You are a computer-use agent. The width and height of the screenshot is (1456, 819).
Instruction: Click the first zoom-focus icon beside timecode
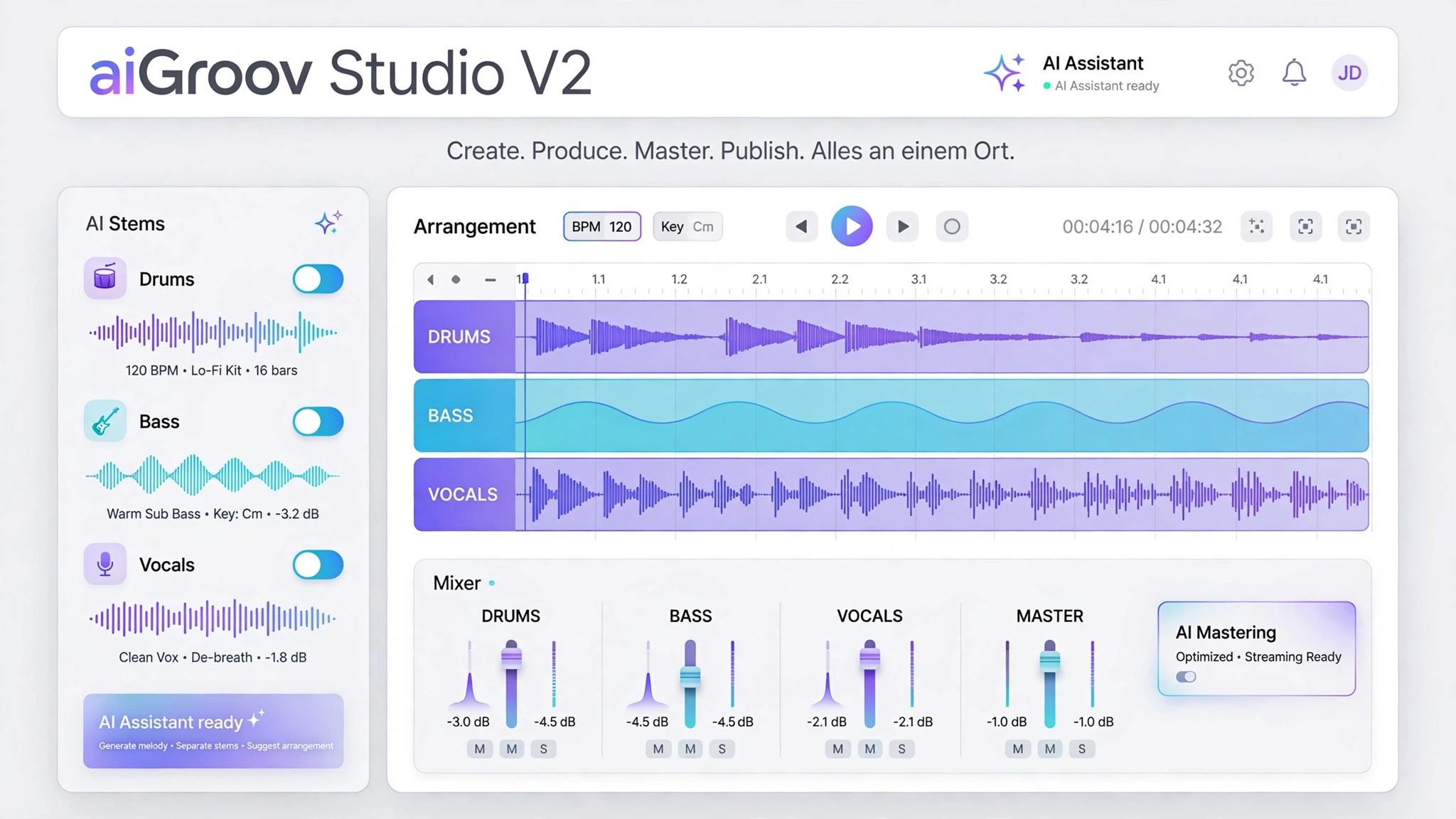tap(1257, 227)
